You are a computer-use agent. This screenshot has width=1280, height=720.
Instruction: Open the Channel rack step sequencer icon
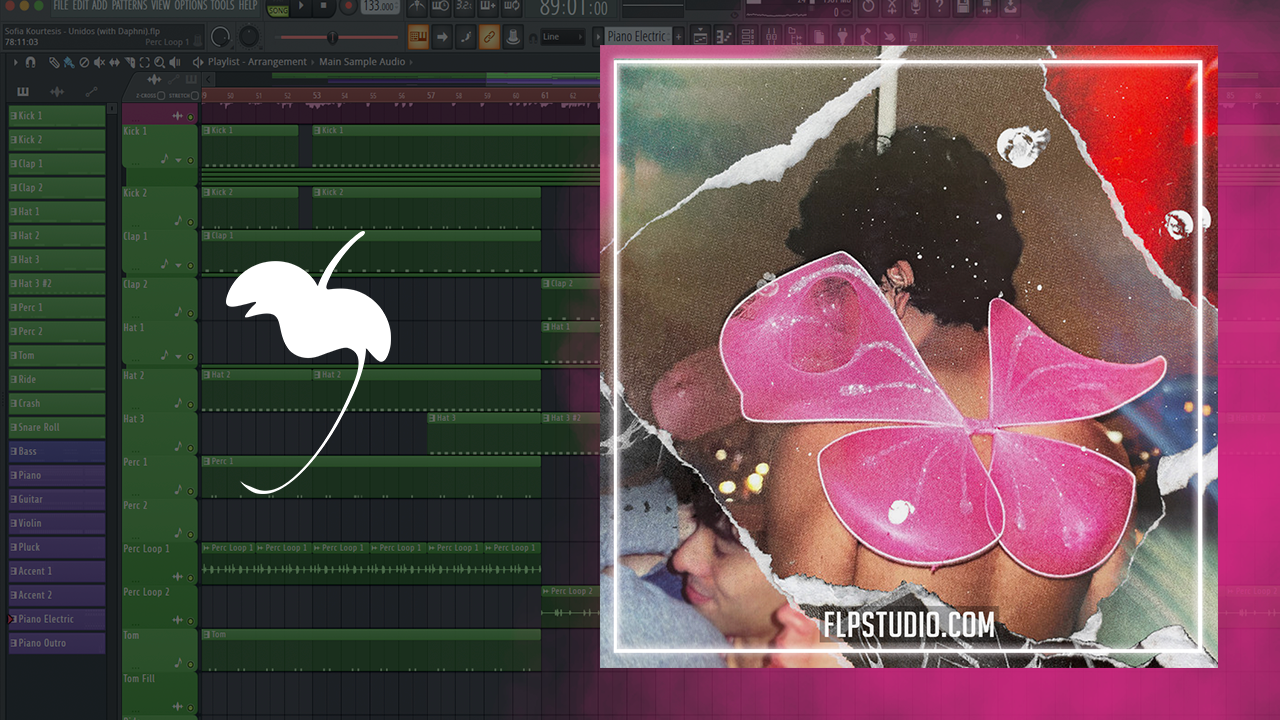[747, 37]
